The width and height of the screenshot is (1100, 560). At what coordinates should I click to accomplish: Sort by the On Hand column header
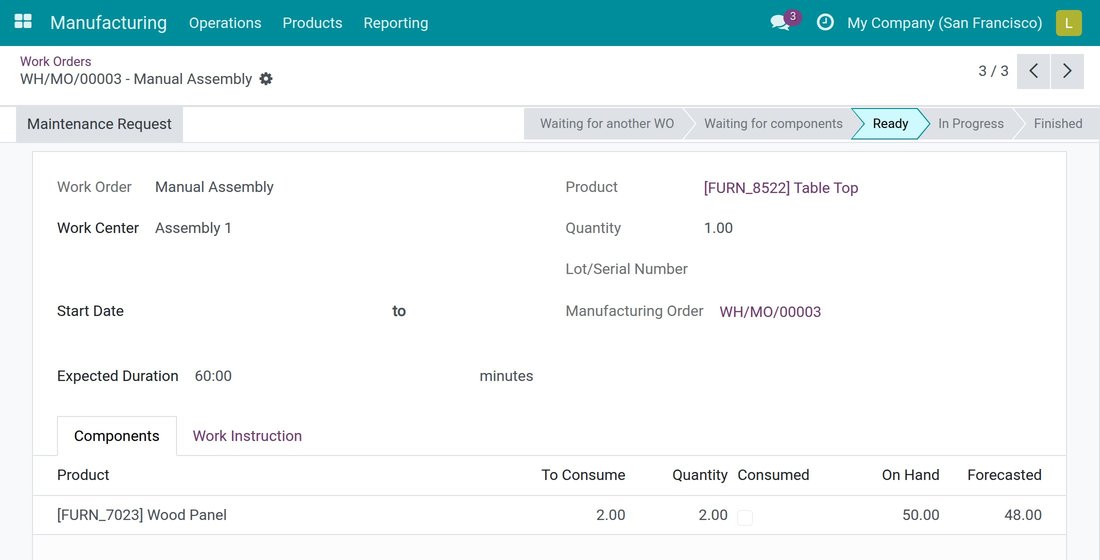[x=910, y=475]
